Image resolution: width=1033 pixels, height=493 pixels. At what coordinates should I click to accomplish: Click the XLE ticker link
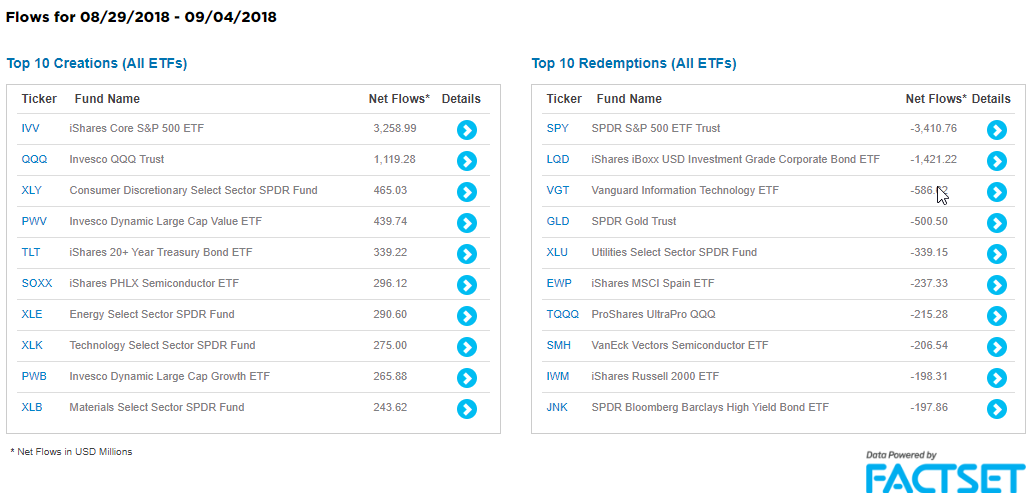(32, 314)
